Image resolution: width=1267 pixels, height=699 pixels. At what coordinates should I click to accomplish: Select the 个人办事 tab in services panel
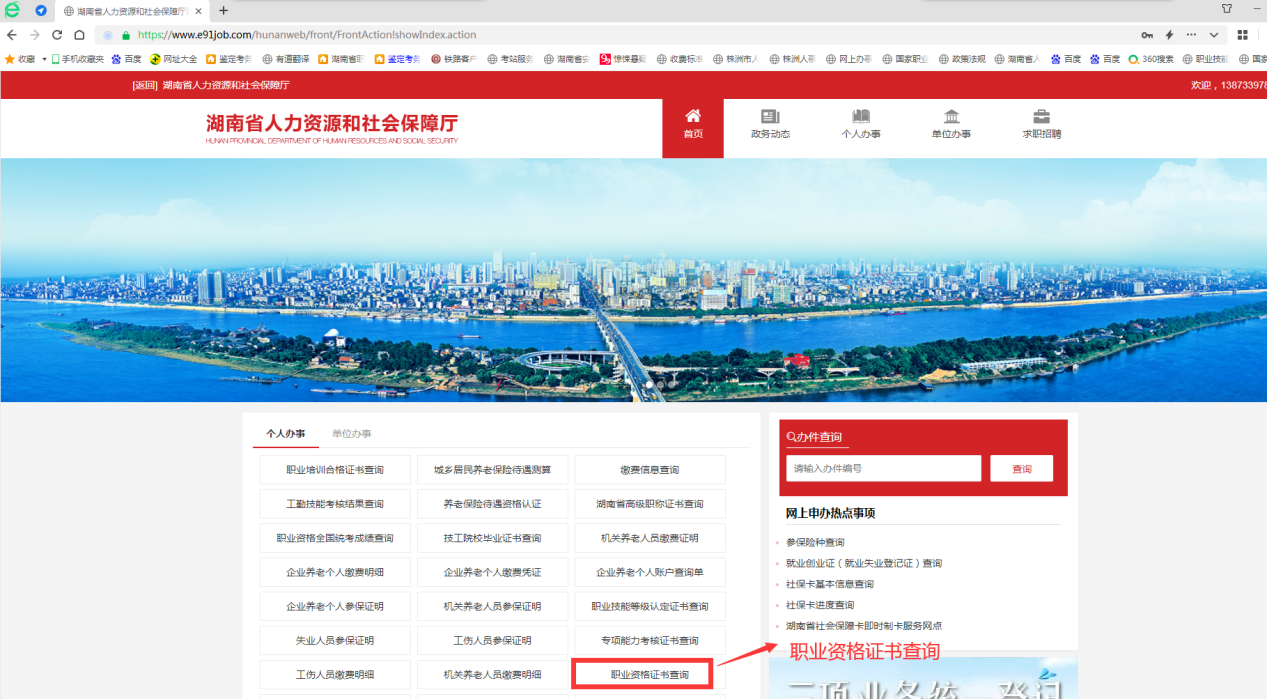286,434
